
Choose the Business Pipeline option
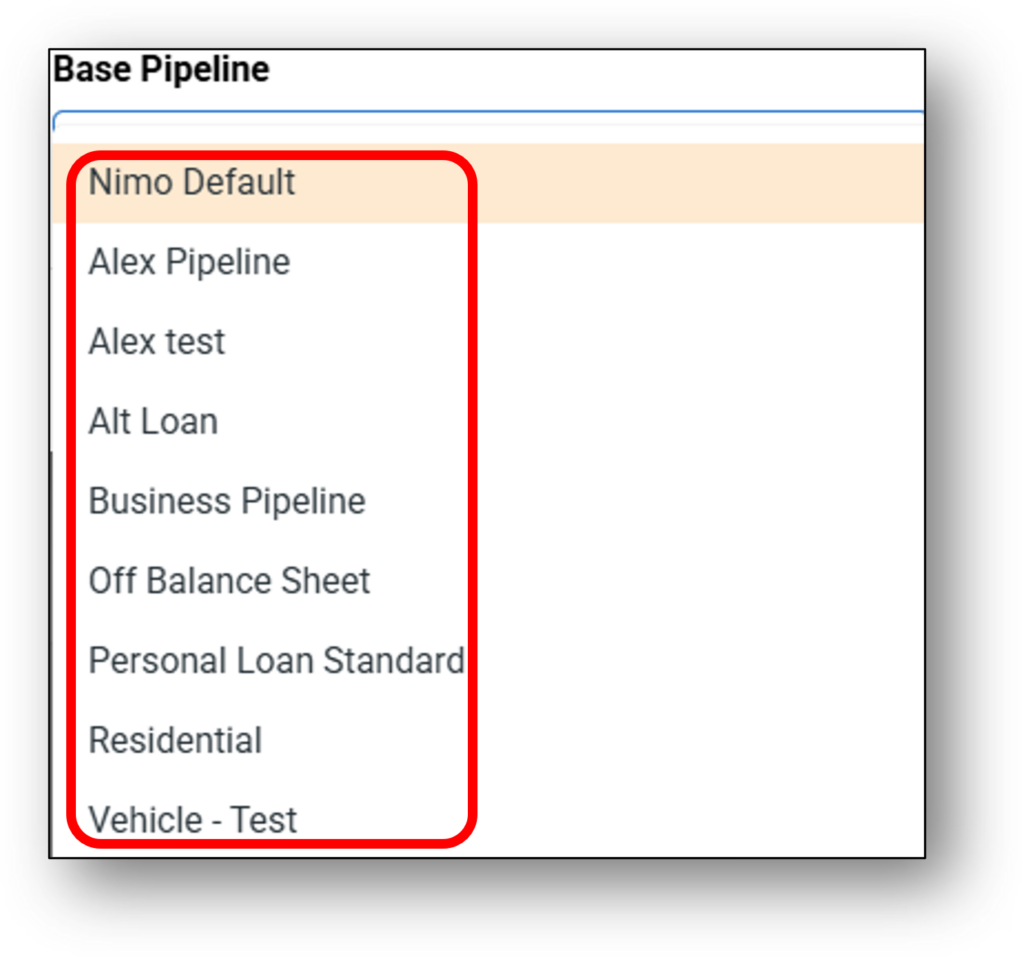[227, 501]
